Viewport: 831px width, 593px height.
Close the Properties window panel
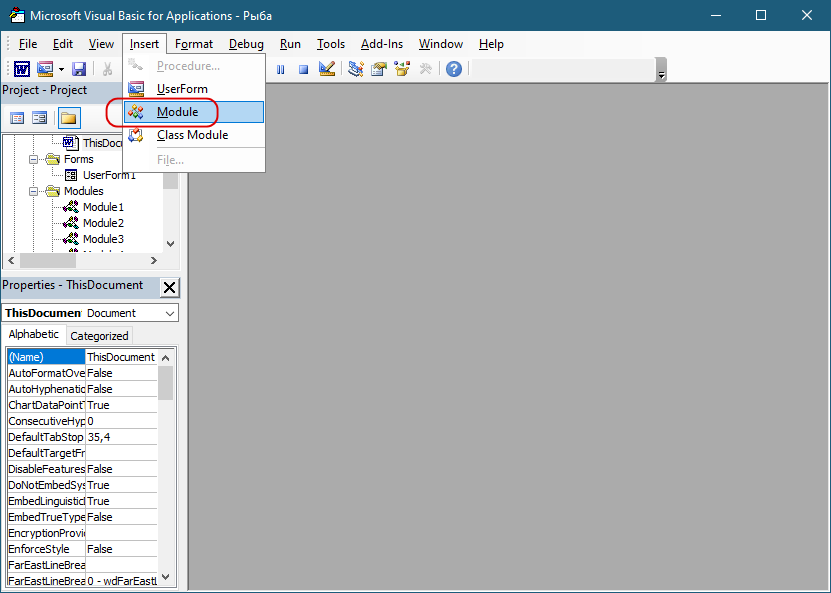pyautogui.click(x=170, y=287)
